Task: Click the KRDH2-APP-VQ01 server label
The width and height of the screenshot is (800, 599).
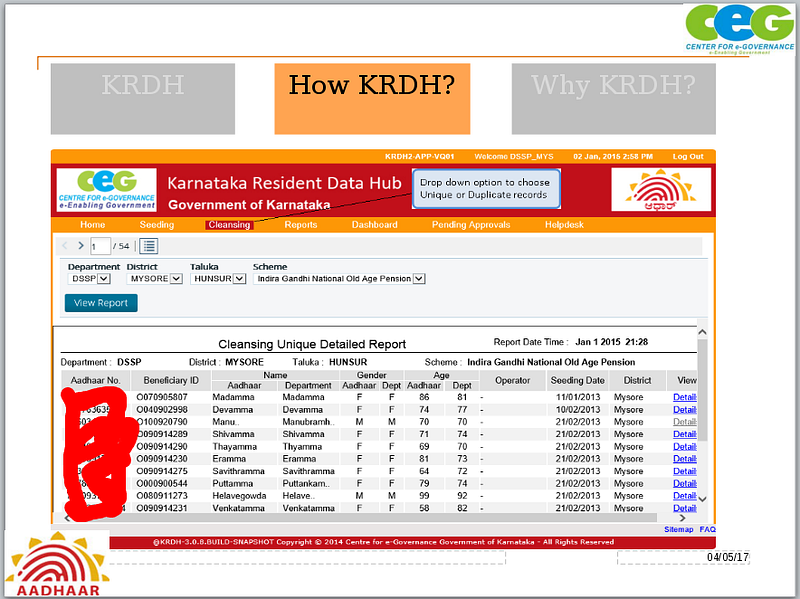Action: pos(419,156)
